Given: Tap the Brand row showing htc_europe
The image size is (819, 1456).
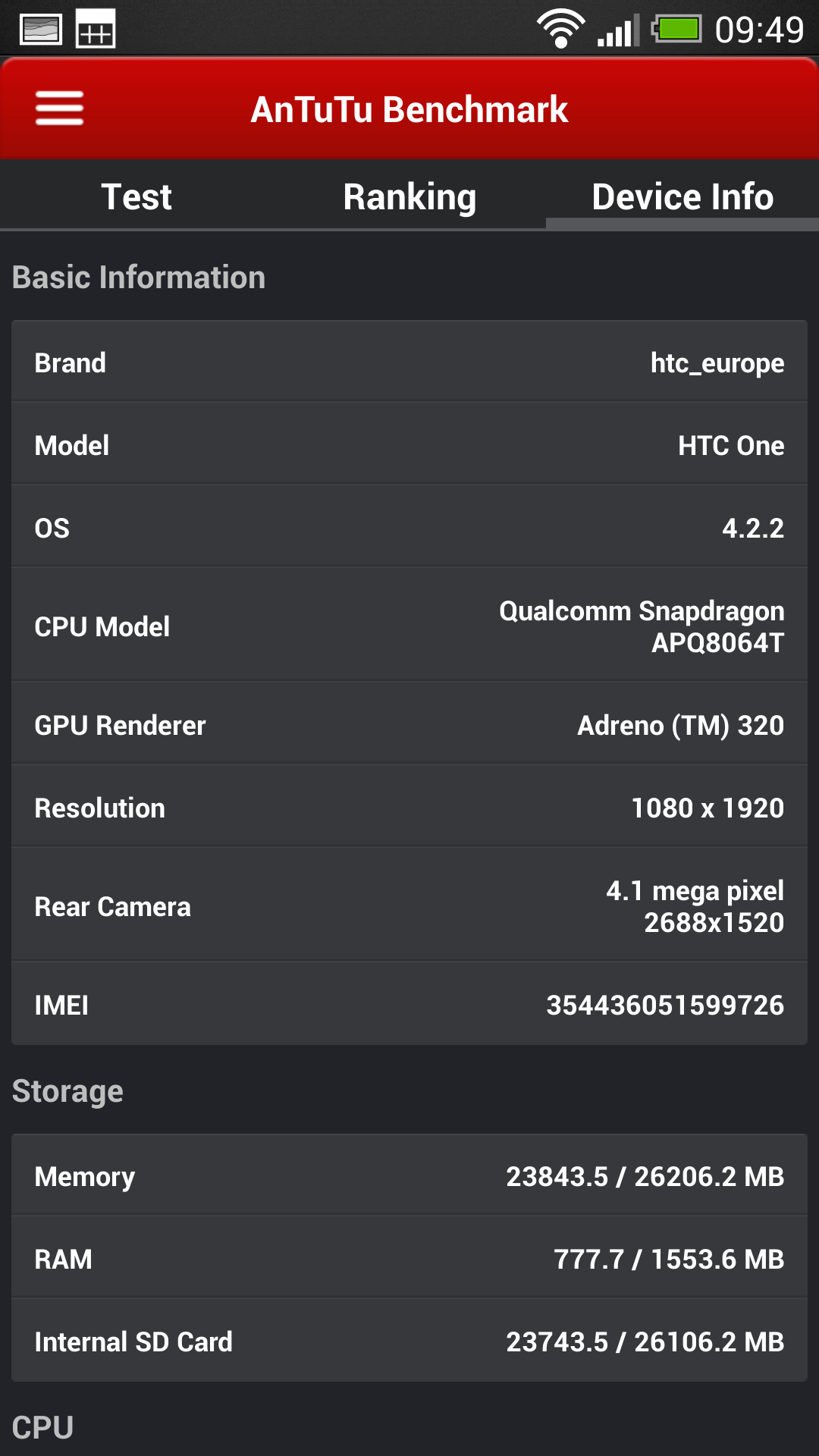Looking at the screenshot, I should [409, 362].
